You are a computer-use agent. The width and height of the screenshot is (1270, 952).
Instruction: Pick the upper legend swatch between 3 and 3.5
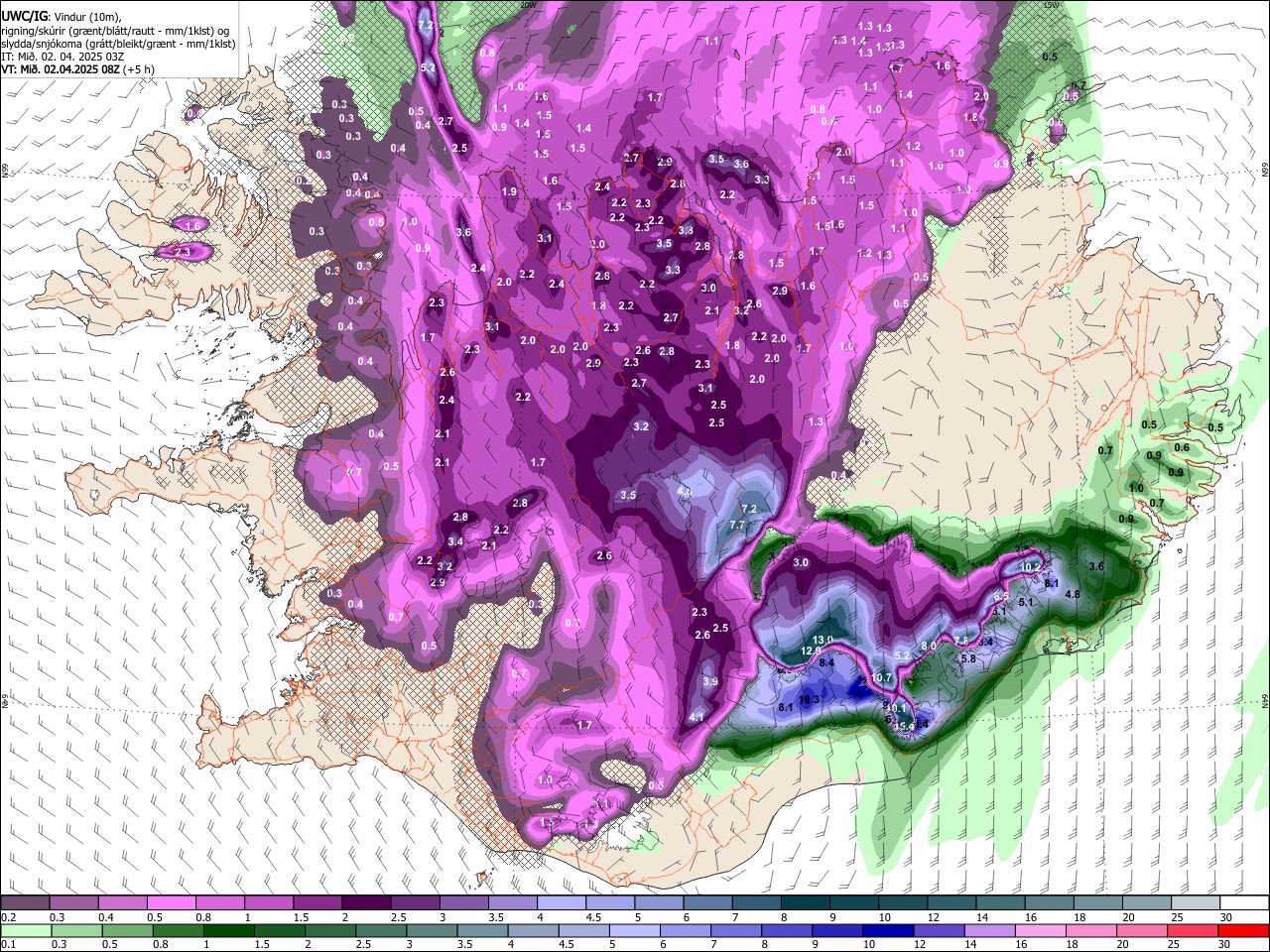click(x=463, y=902)
